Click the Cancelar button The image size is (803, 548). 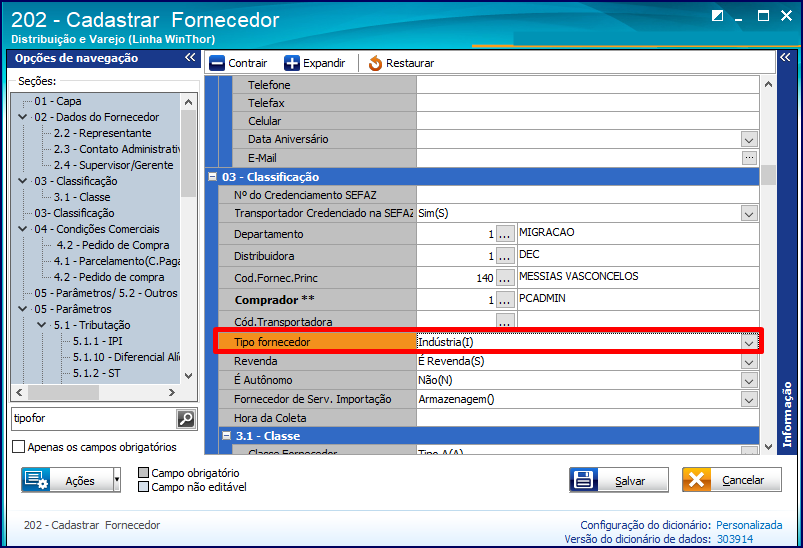pyautogui.click(x=732, y=480)
